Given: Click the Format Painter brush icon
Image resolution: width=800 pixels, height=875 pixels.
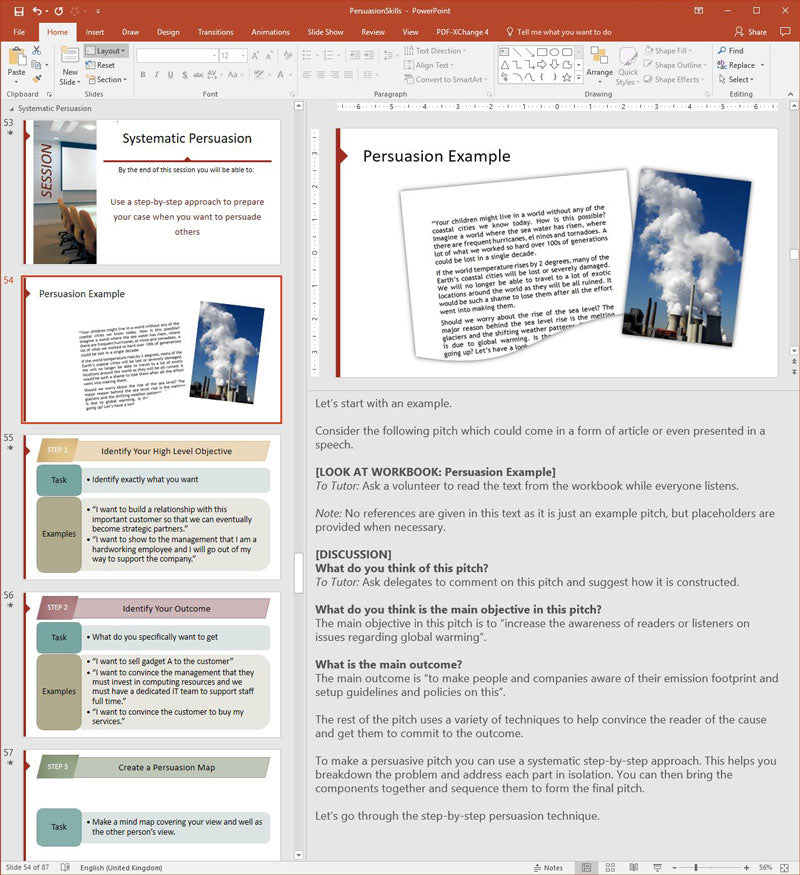Looking at the screenshot, I should [37, 79].
